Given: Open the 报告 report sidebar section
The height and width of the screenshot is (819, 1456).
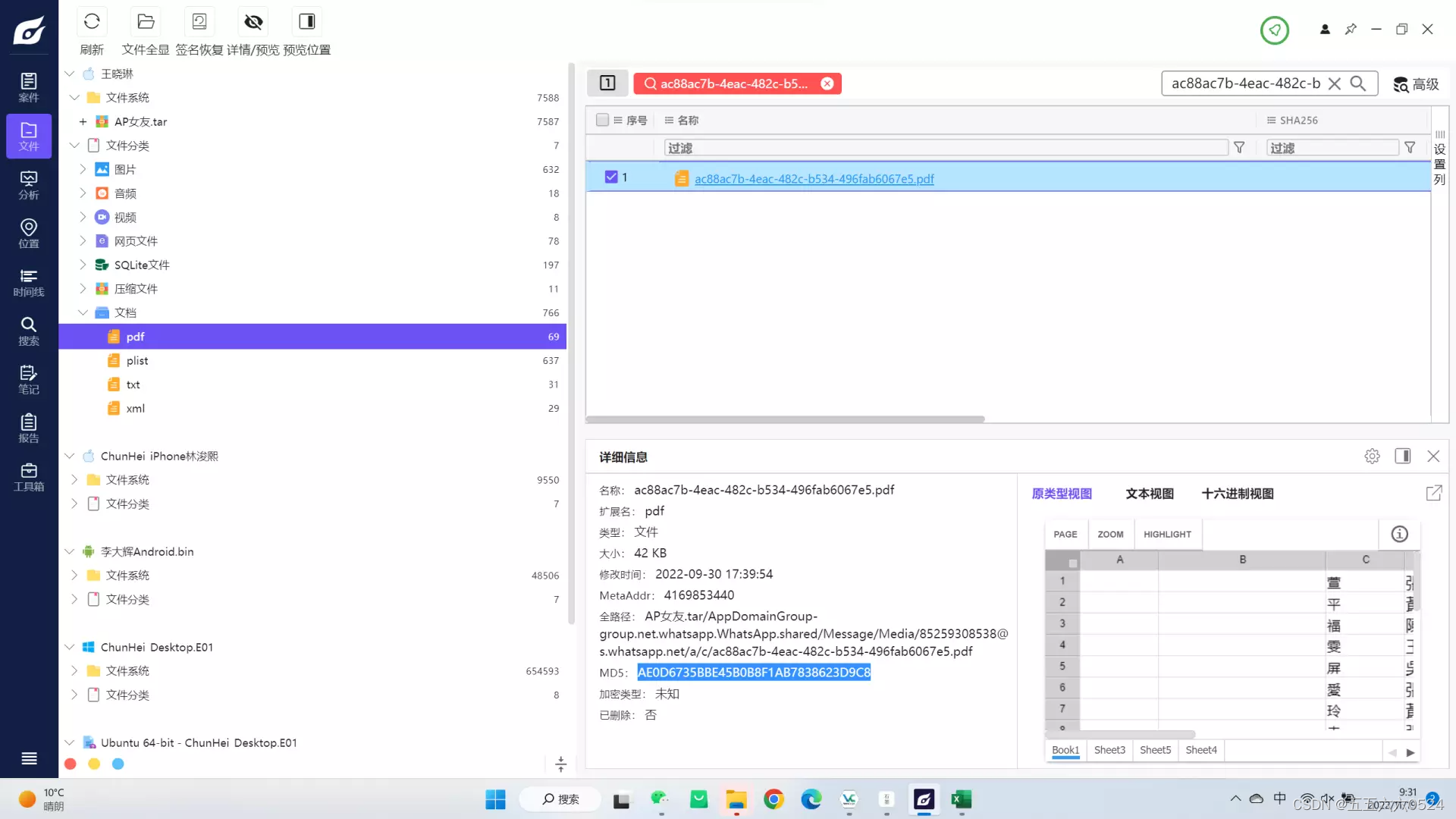Looking at the screenshot, I should click(29, 428).
